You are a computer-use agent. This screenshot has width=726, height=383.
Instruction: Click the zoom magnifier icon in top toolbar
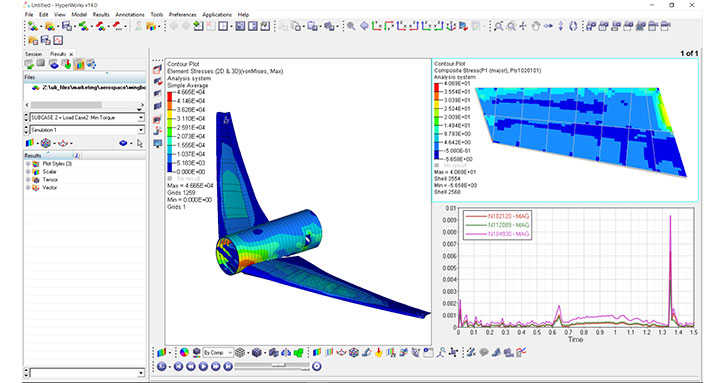pos(351,26)
